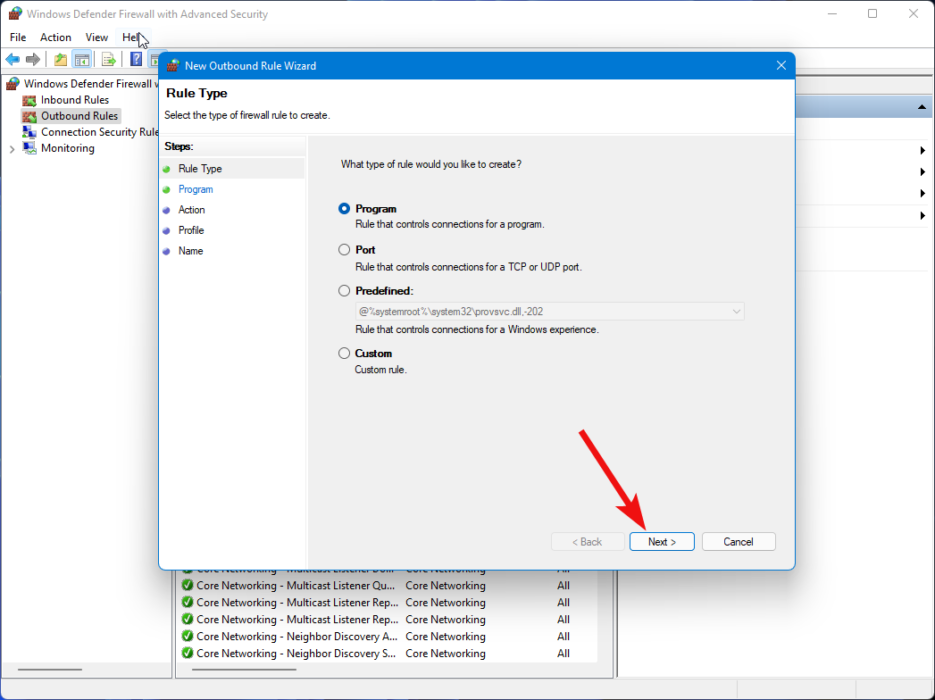This screenshot has height=700, width=935.
Task: Cancel the New Outbound Rule Wizard
Action: click(738, 542)
